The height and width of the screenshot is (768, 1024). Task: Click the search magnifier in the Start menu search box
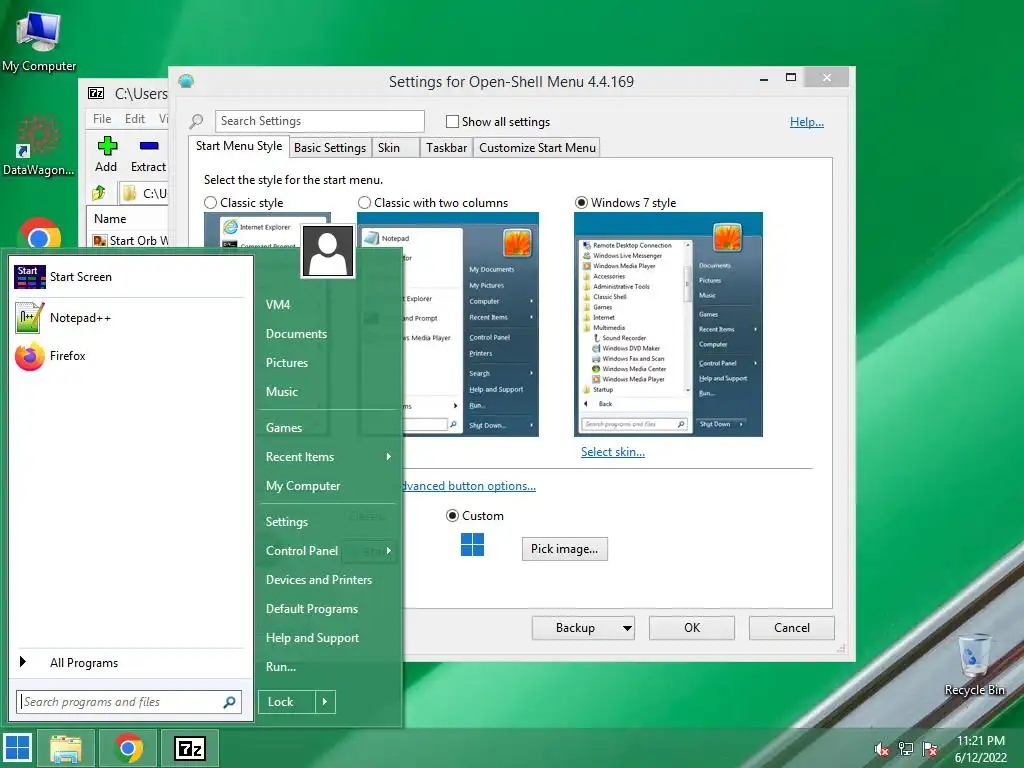(x=229, y=702)
